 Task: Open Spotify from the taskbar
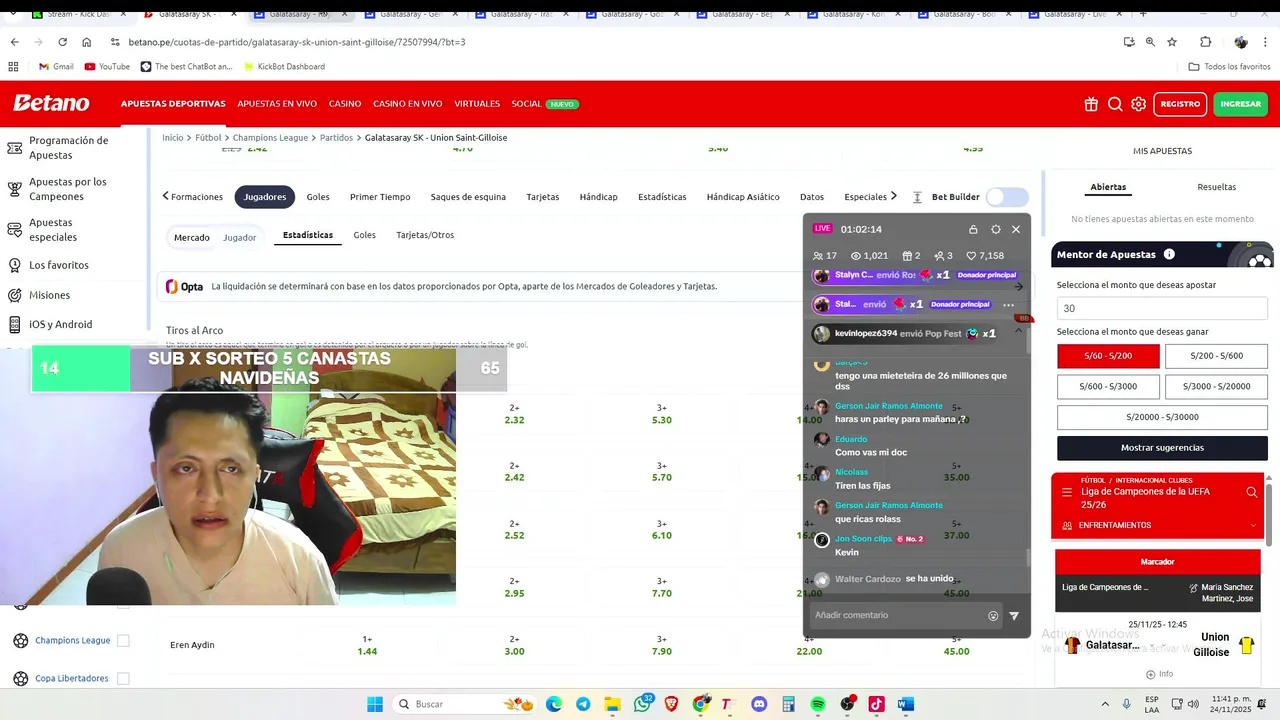pos(818,704)
